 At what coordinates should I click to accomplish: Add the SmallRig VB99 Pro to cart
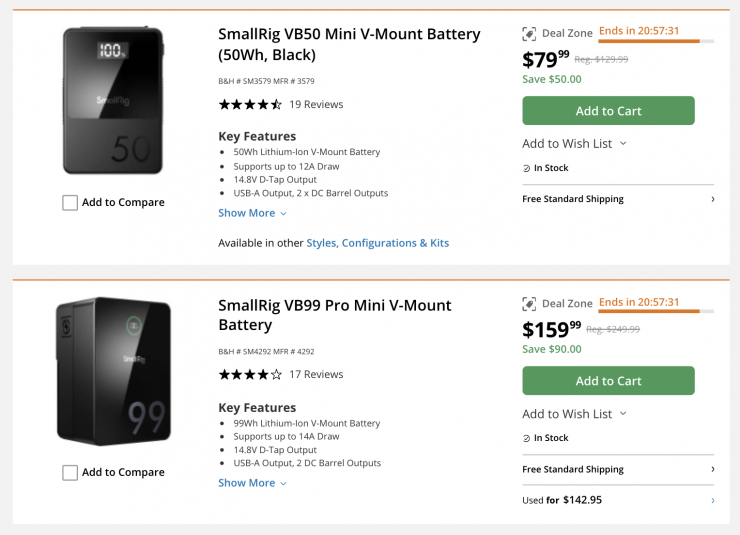tap(608, 381)
